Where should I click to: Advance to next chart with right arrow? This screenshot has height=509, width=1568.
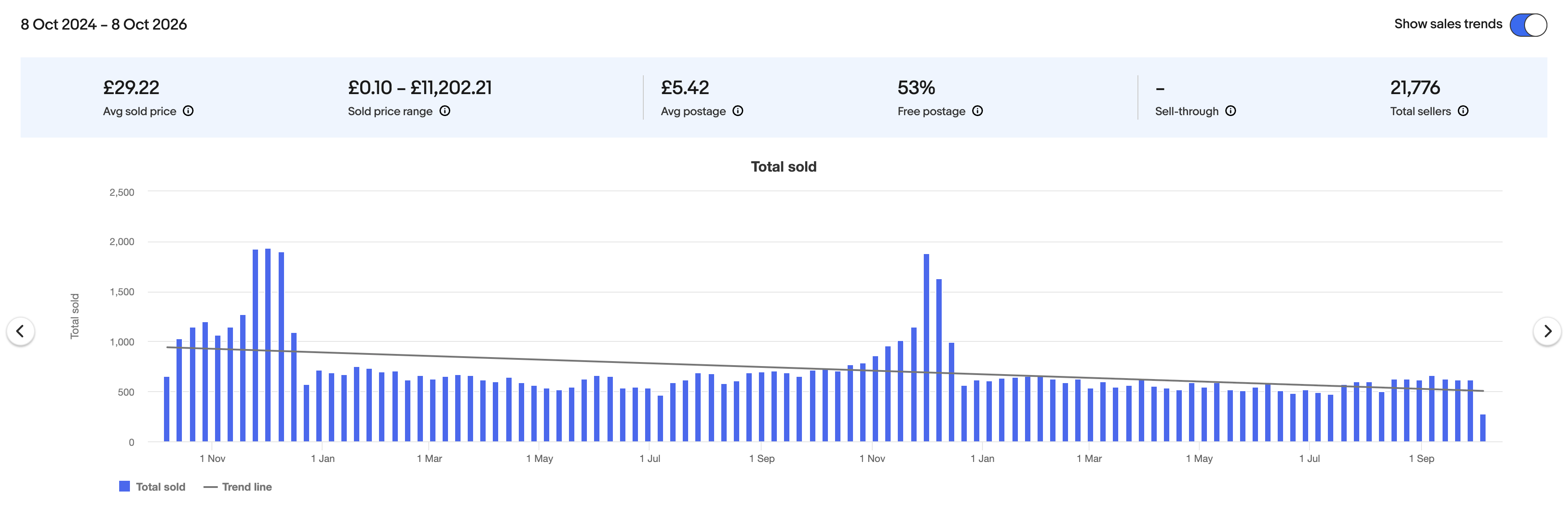[x=1546, y=331]
